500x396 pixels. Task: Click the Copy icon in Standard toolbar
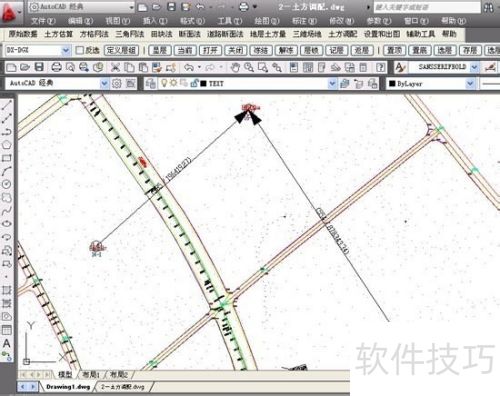click(x=129, y=68)
